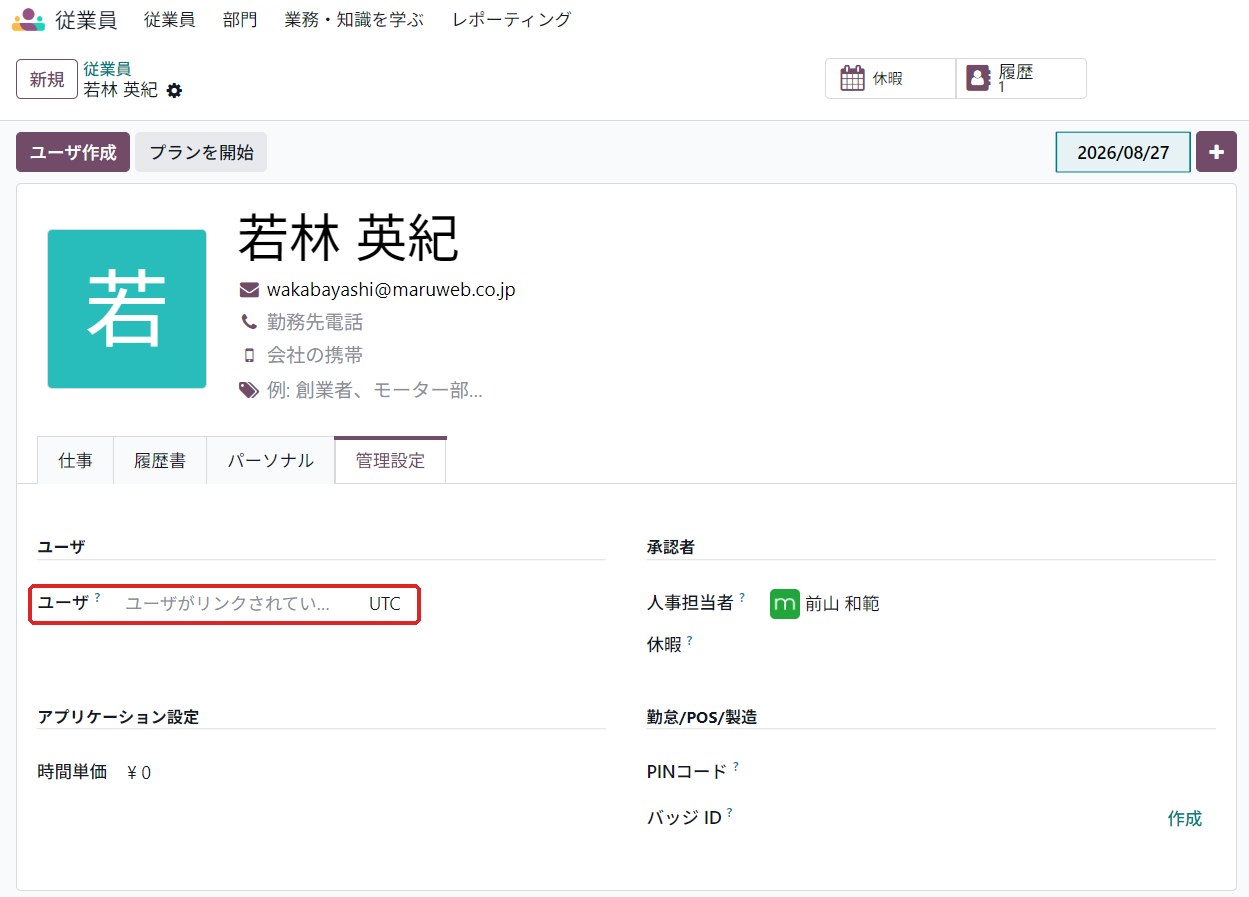The width and height of the screenshot is (1249, 897).
Task: Open the 従業員 top menu item
Action: click(169, 19)
